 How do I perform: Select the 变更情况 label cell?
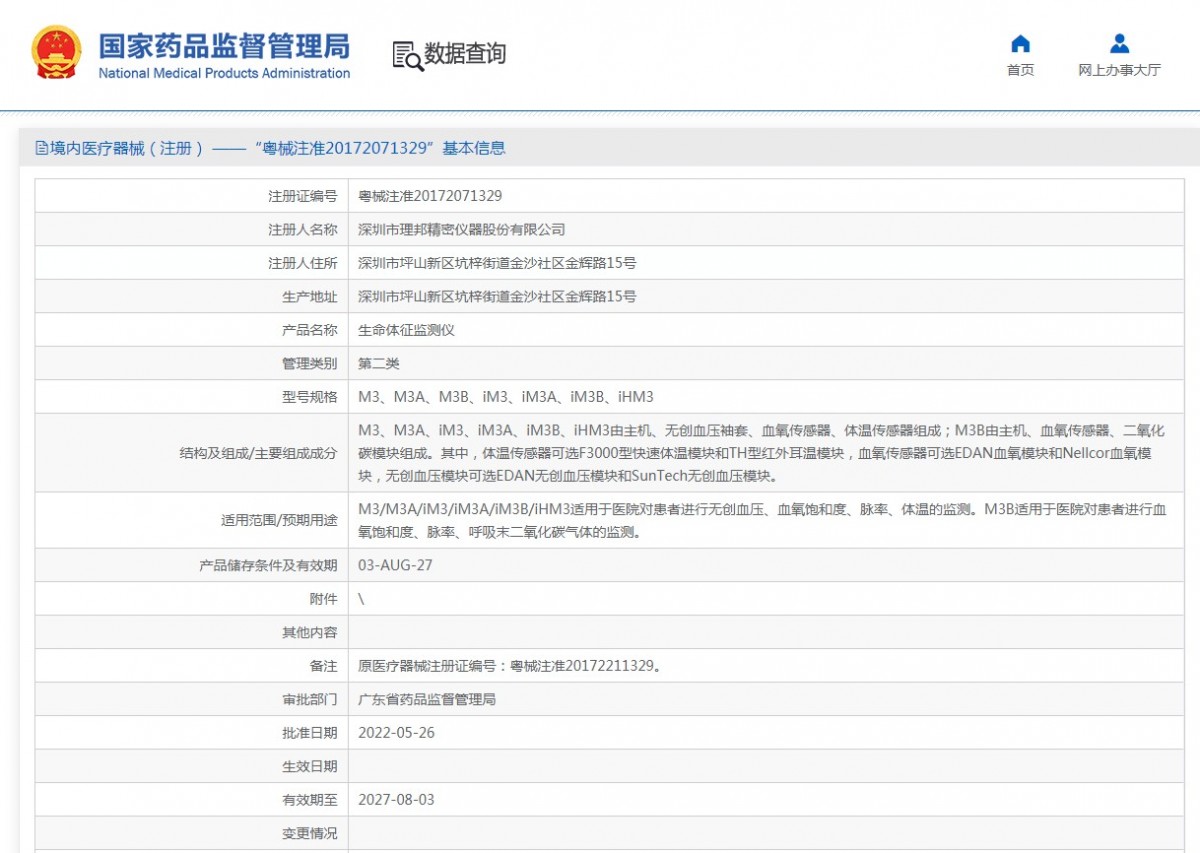(x=192, y=833)
